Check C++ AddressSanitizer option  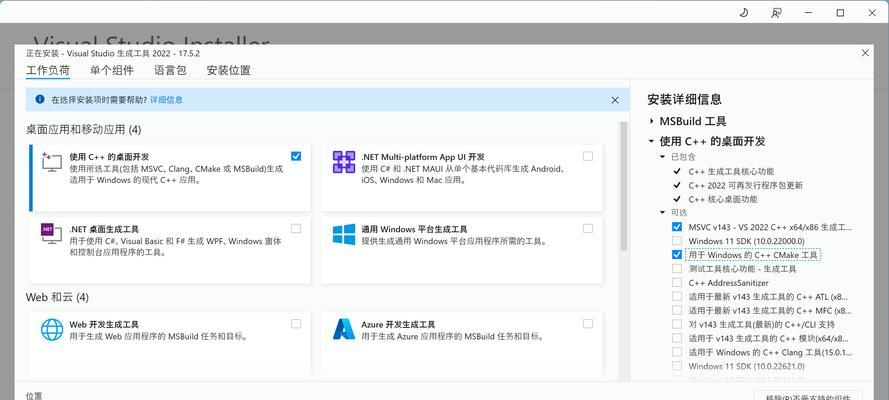676,282
